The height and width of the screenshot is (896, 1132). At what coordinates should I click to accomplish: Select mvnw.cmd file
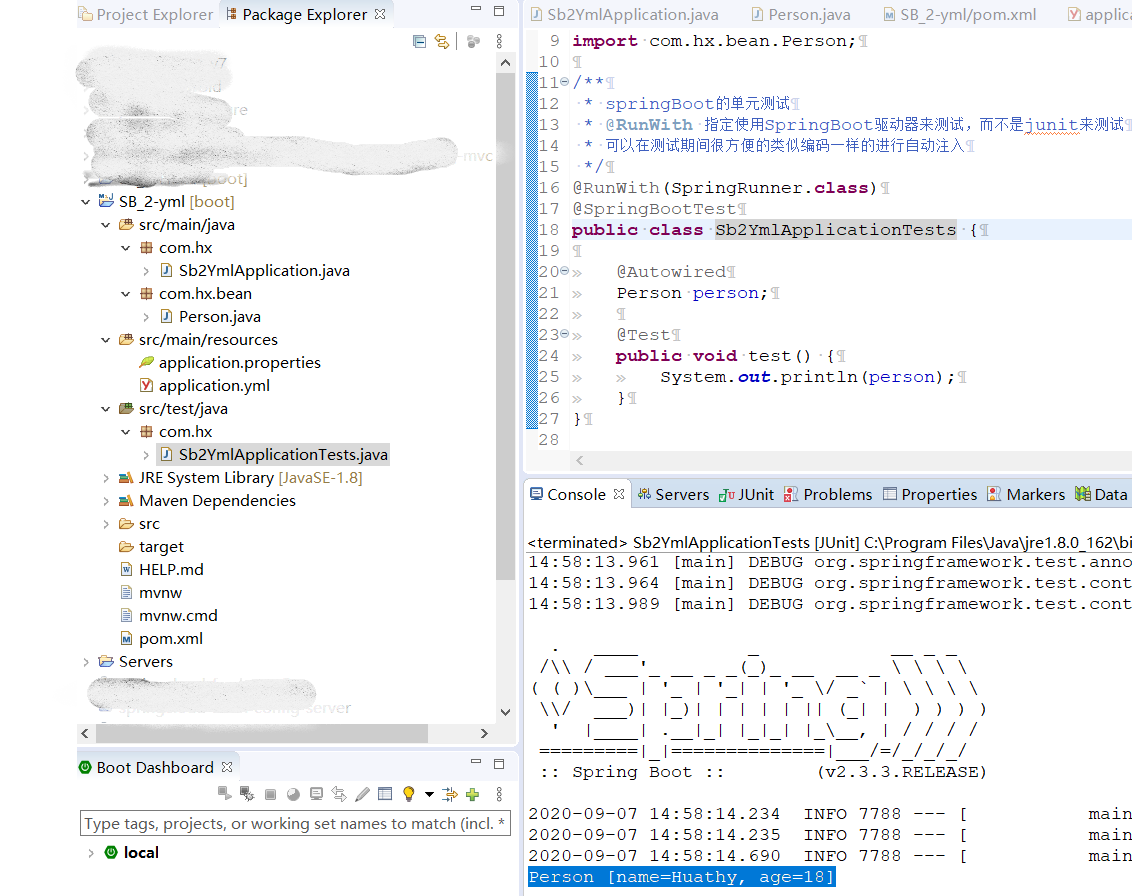(168, 616)
